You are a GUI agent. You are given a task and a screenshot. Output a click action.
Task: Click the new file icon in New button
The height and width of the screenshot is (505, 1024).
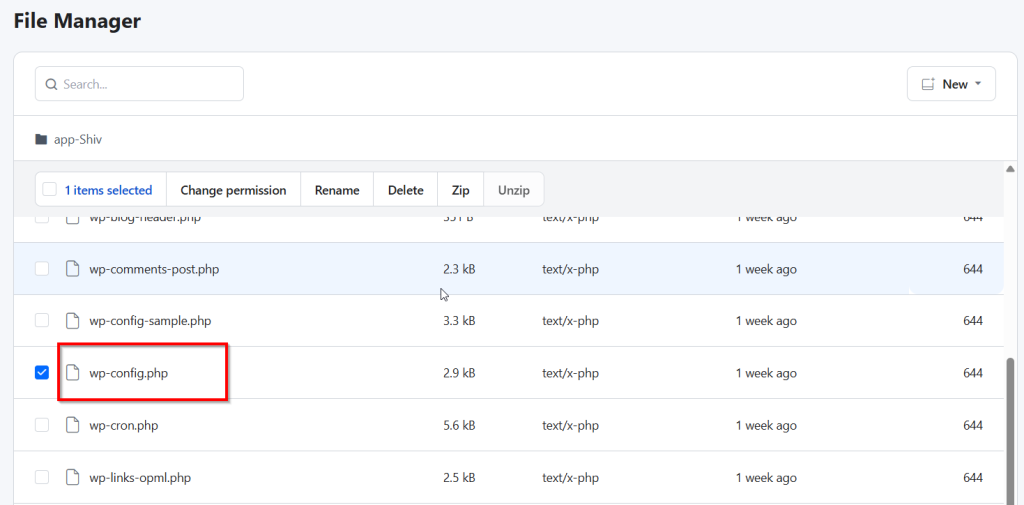[927, 85]
